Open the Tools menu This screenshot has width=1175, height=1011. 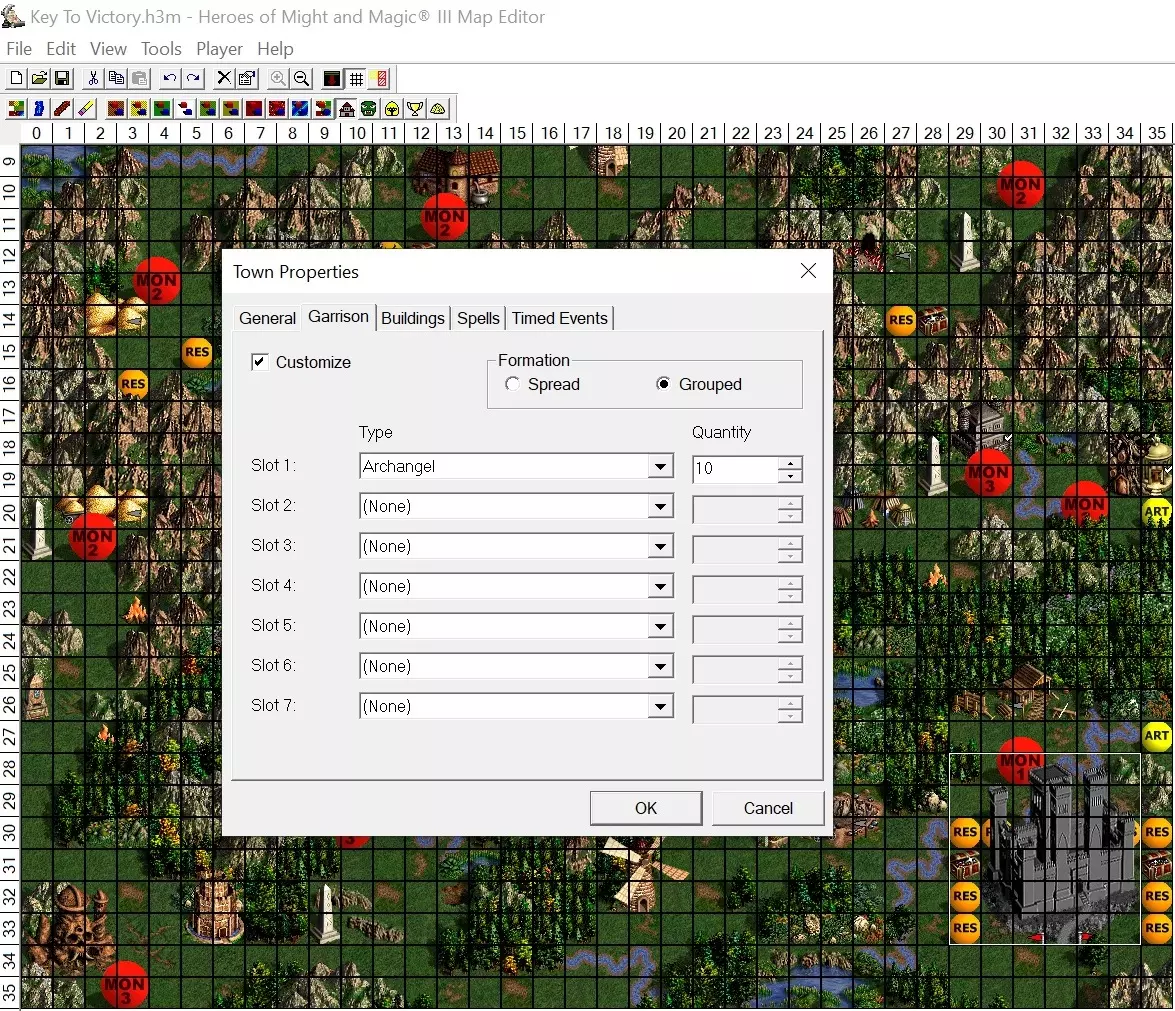(161, 49)
